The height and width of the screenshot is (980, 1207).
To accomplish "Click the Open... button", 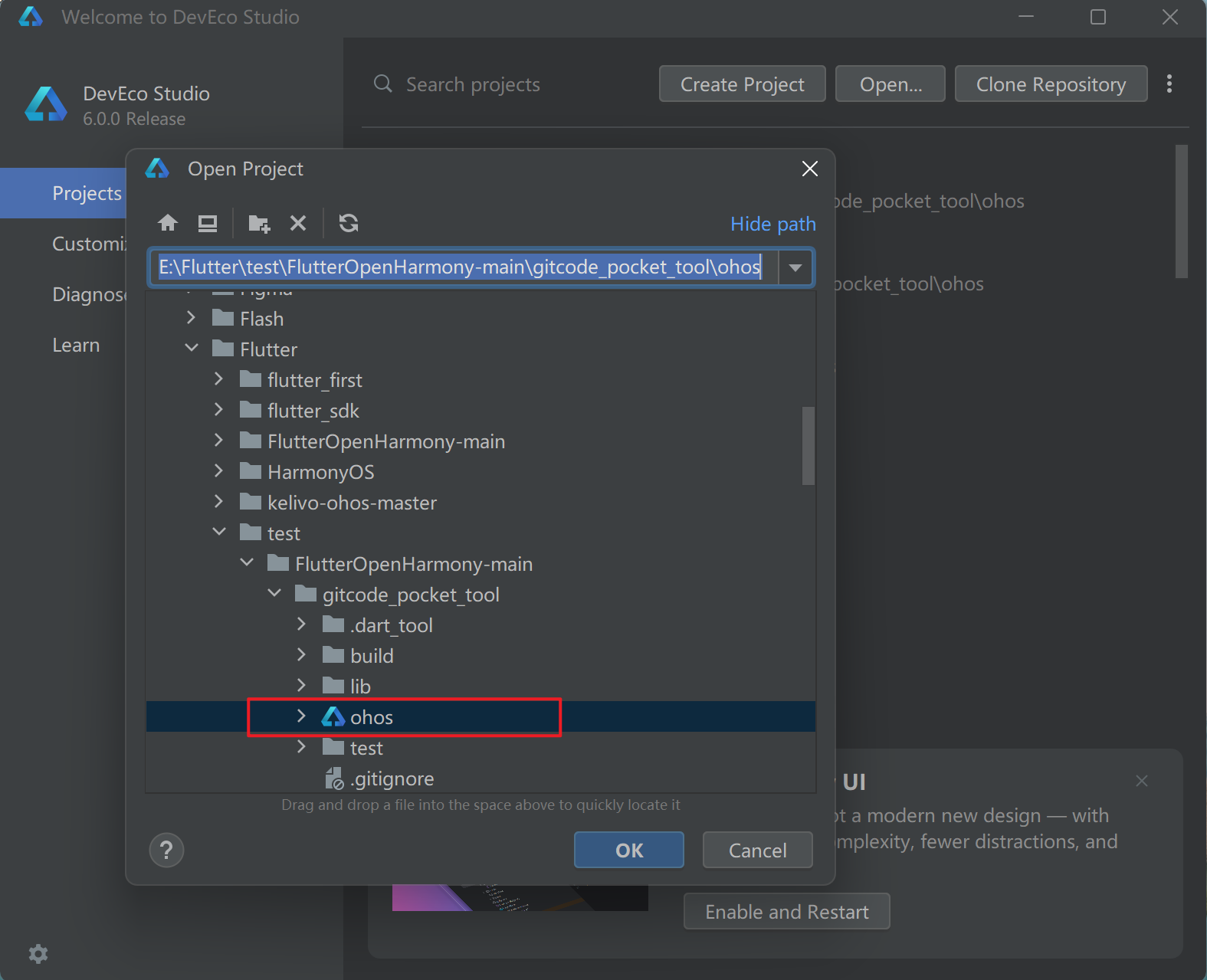I will [890, 84].
